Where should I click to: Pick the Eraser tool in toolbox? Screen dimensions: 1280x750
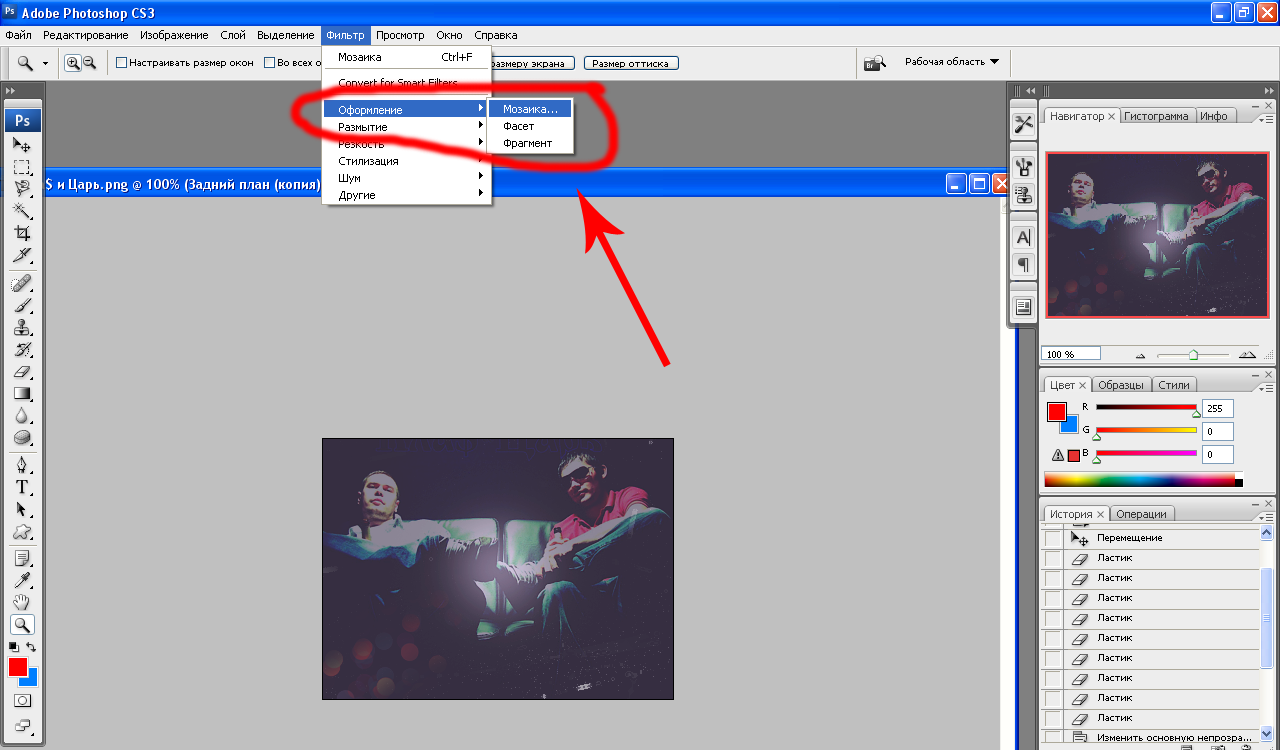pos(22,371)
